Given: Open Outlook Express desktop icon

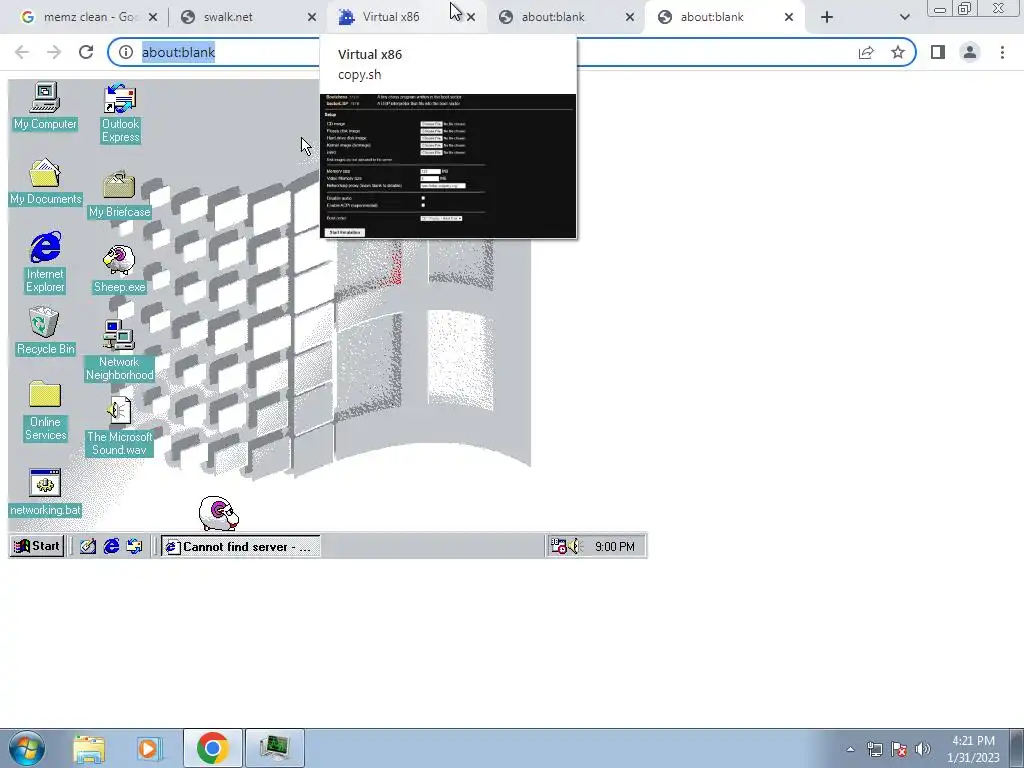Looking at the screenshot, I should click(x=120, y=112).
